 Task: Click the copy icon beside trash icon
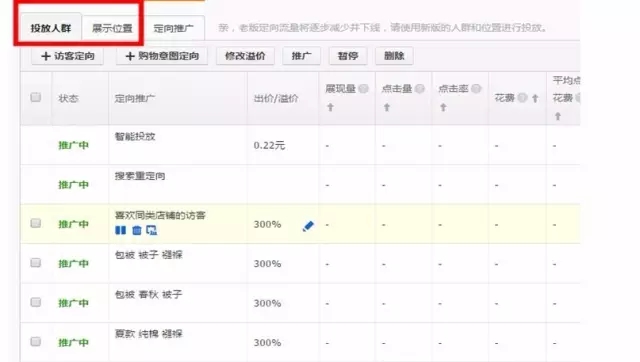(x=151, y=230)
